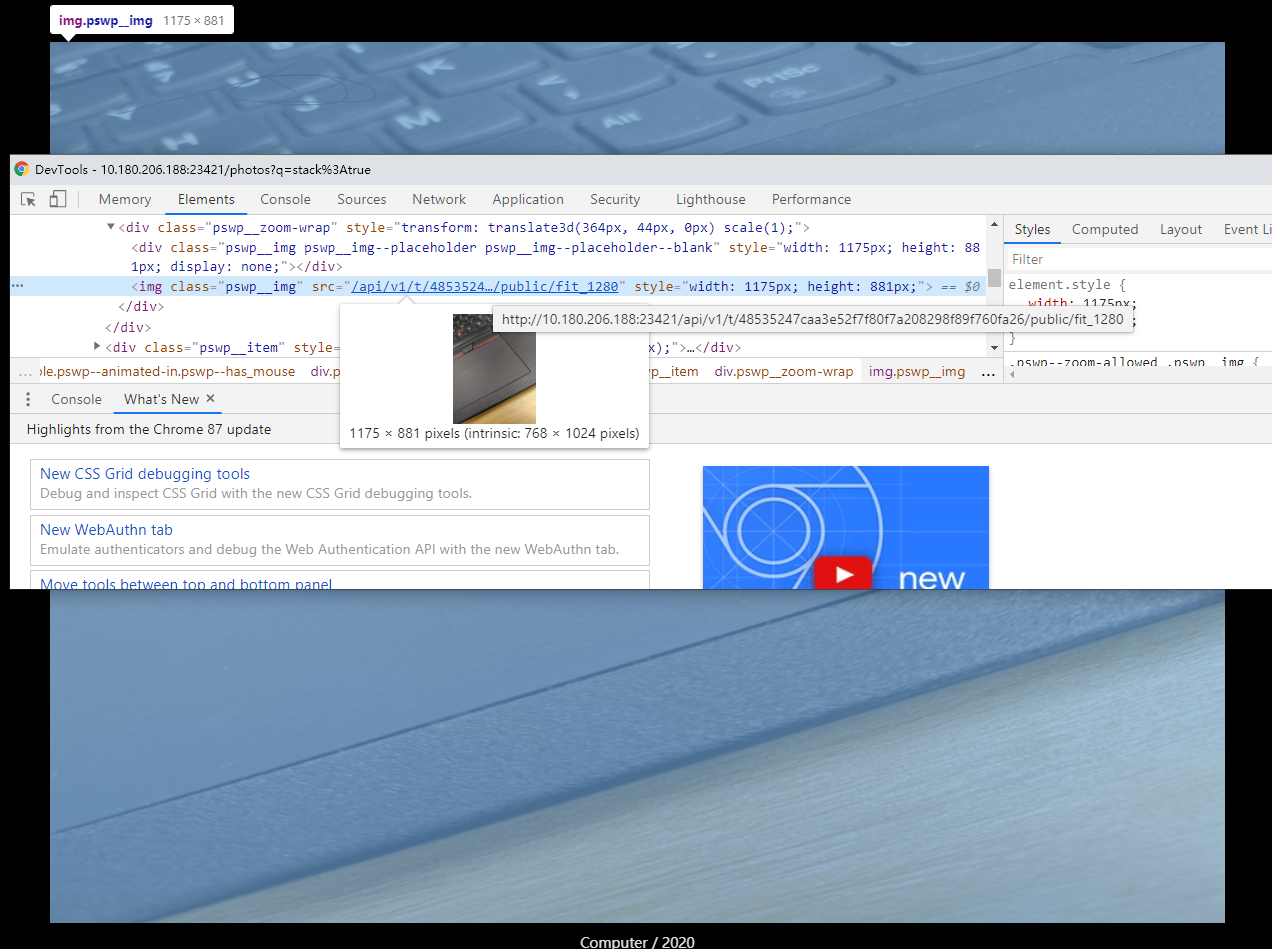
Task: Open the Console drawer three-dot menu
Action: 27,398
